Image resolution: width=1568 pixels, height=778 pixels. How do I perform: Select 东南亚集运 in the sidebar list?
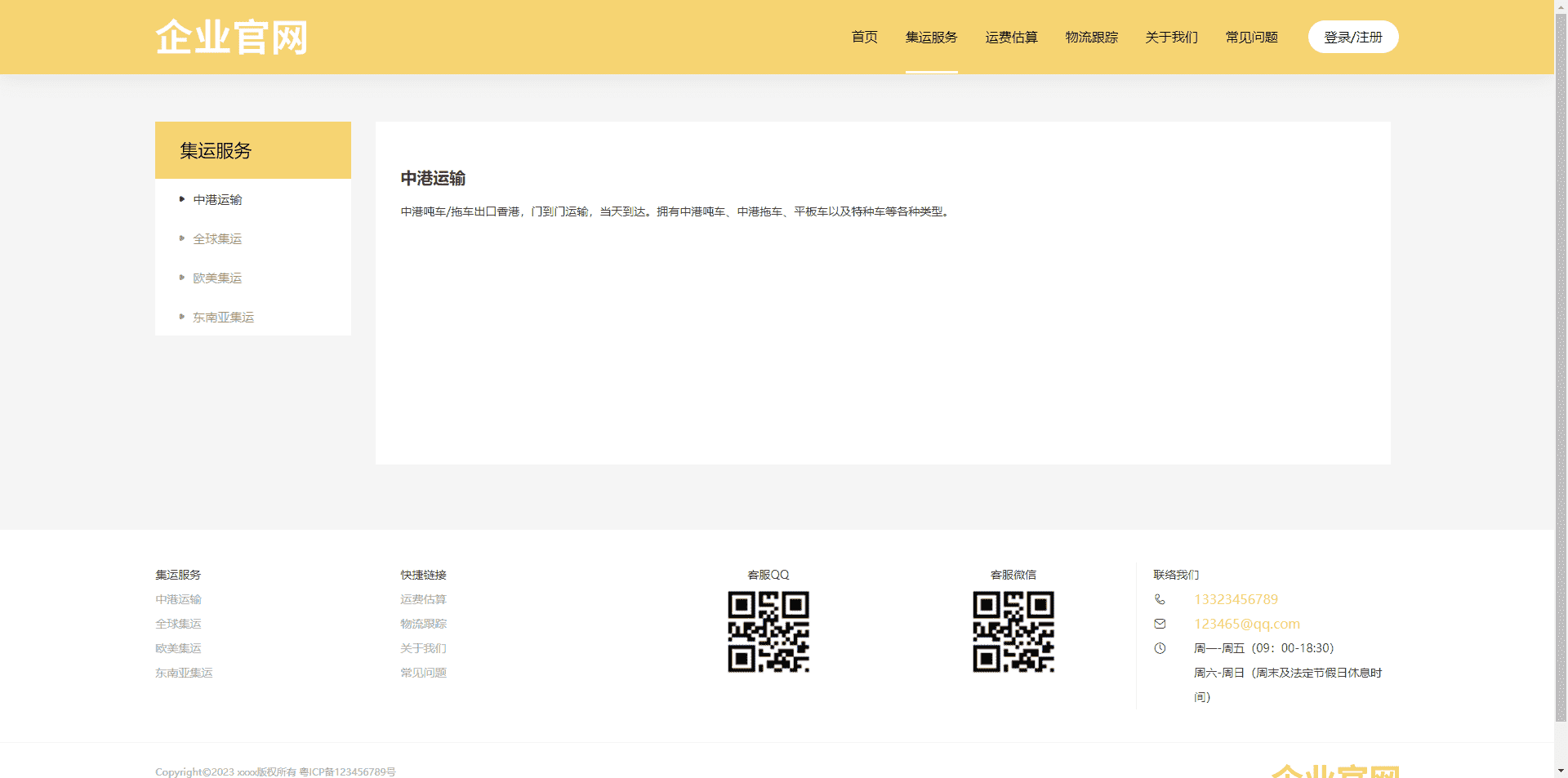[223, 317]
